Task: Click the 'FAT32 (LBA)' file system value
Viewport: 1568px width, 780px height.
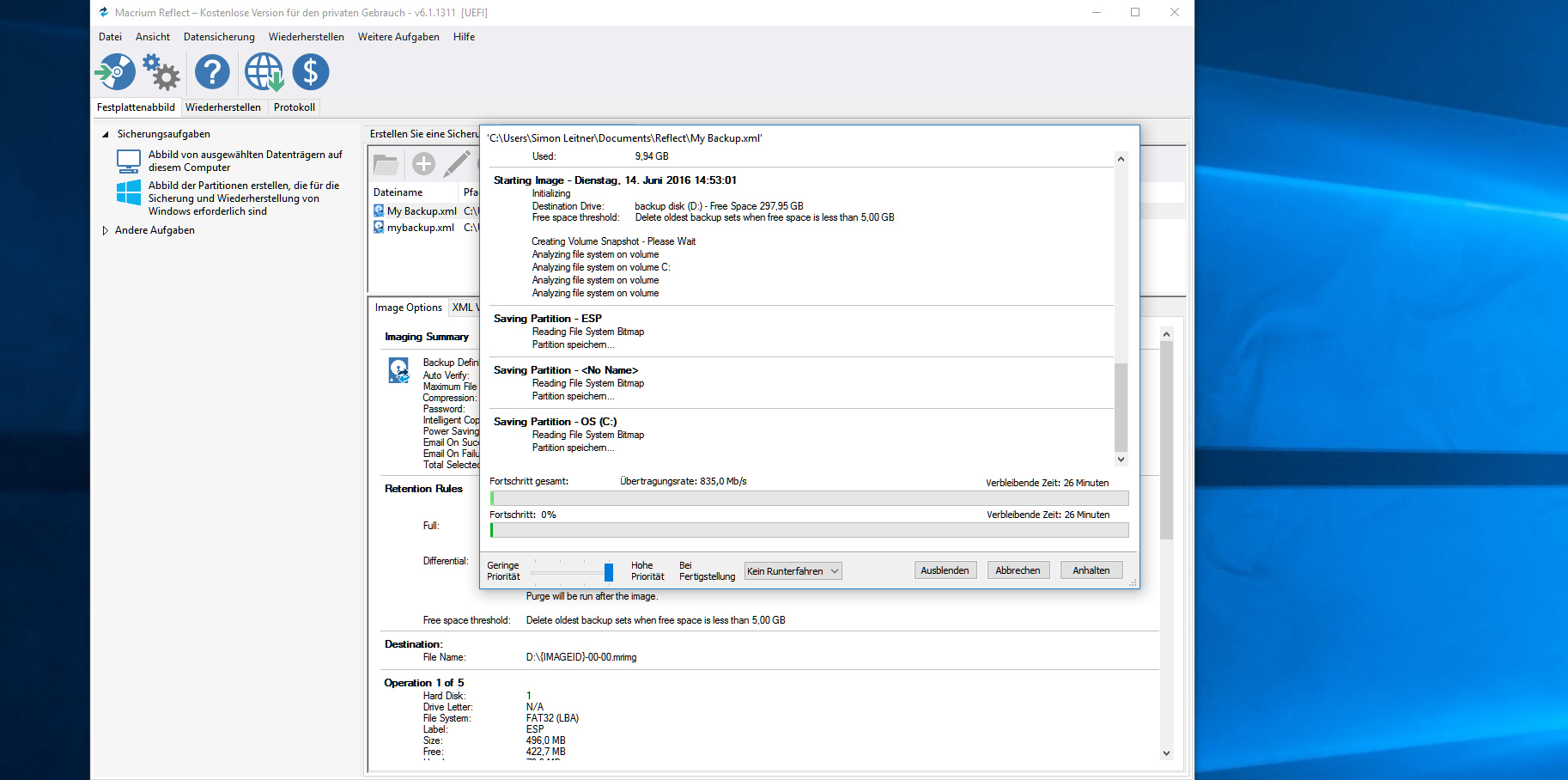Action: 552,718
